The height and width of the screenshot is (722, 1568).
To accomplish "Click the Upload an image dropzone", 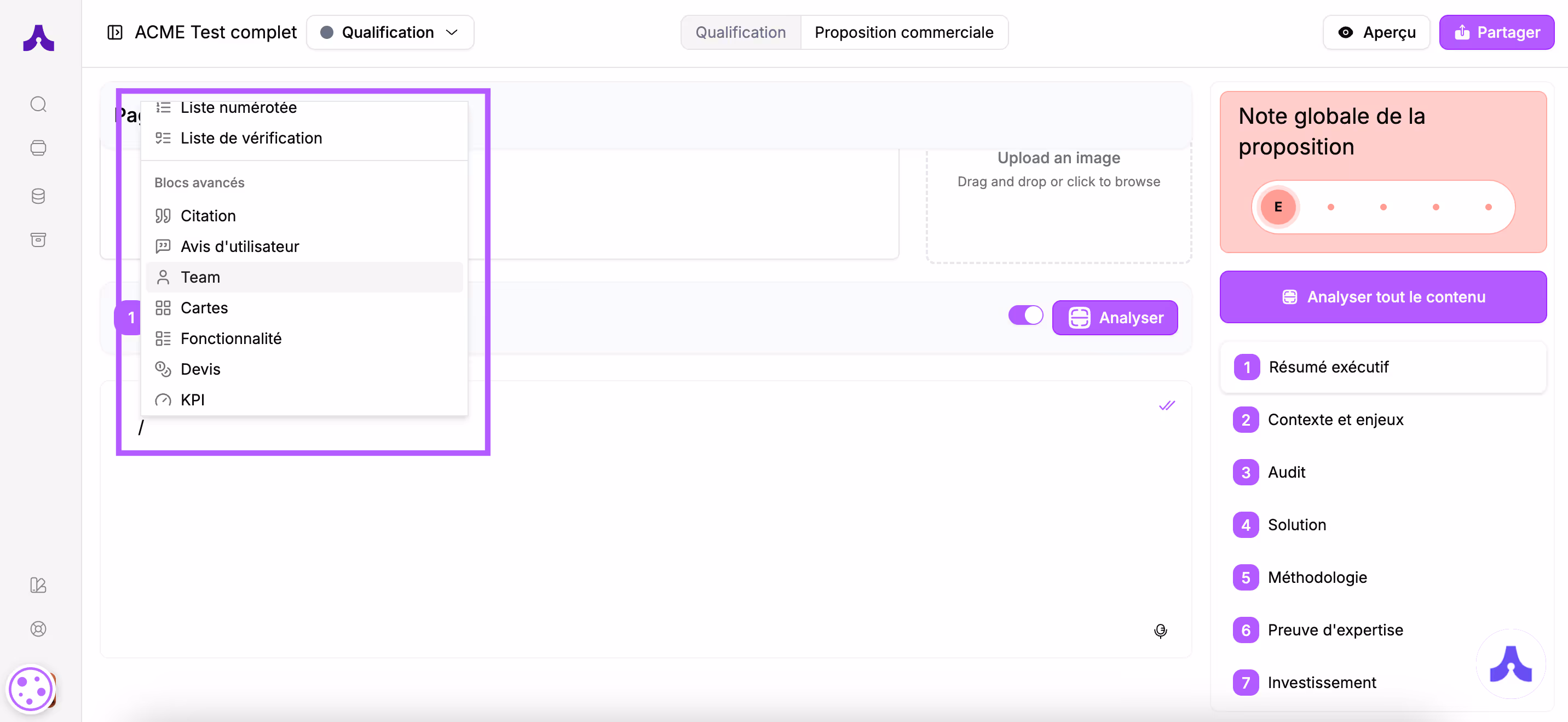I will 1058,195.
